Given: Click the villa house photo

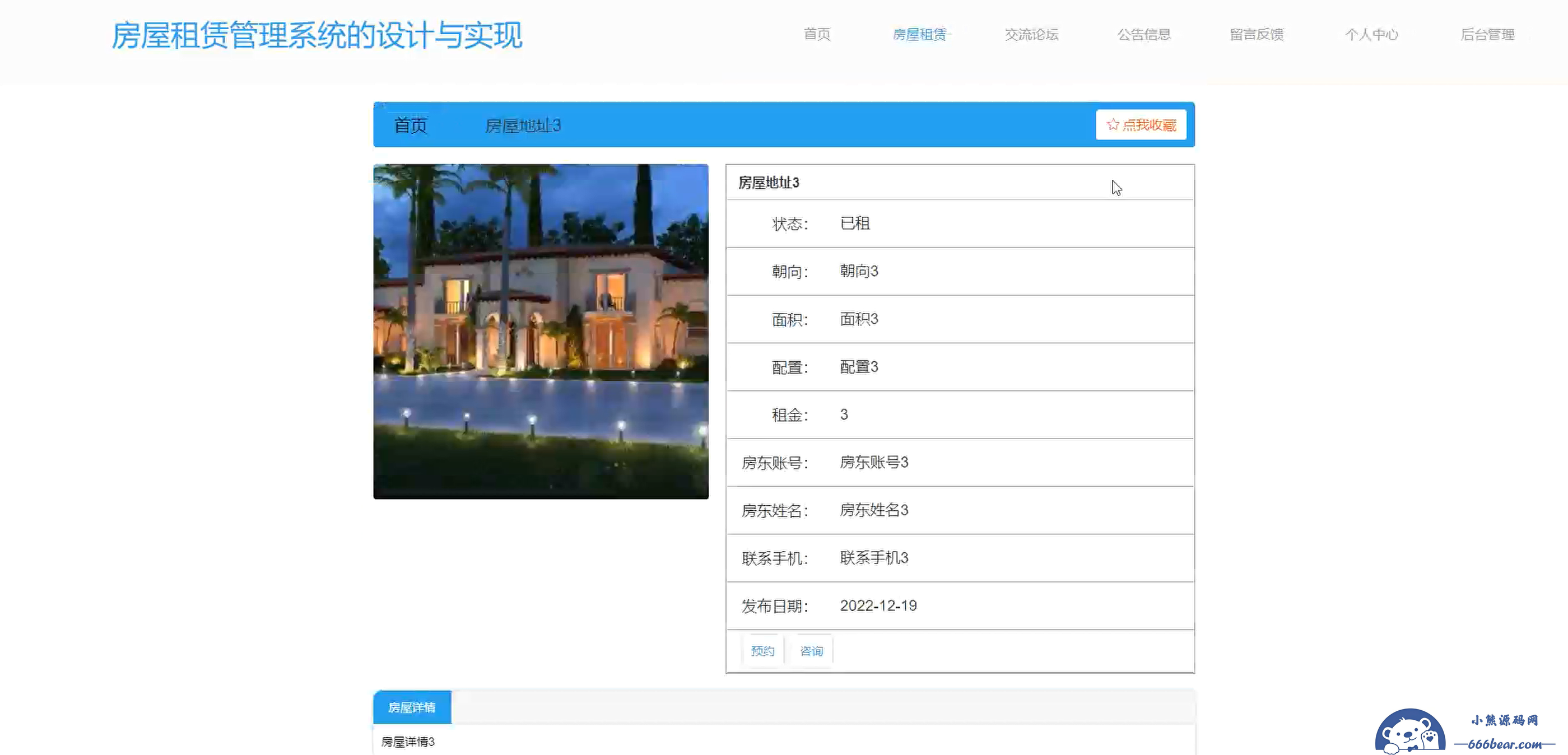Looking at the screenshot, I should point(541,332).
